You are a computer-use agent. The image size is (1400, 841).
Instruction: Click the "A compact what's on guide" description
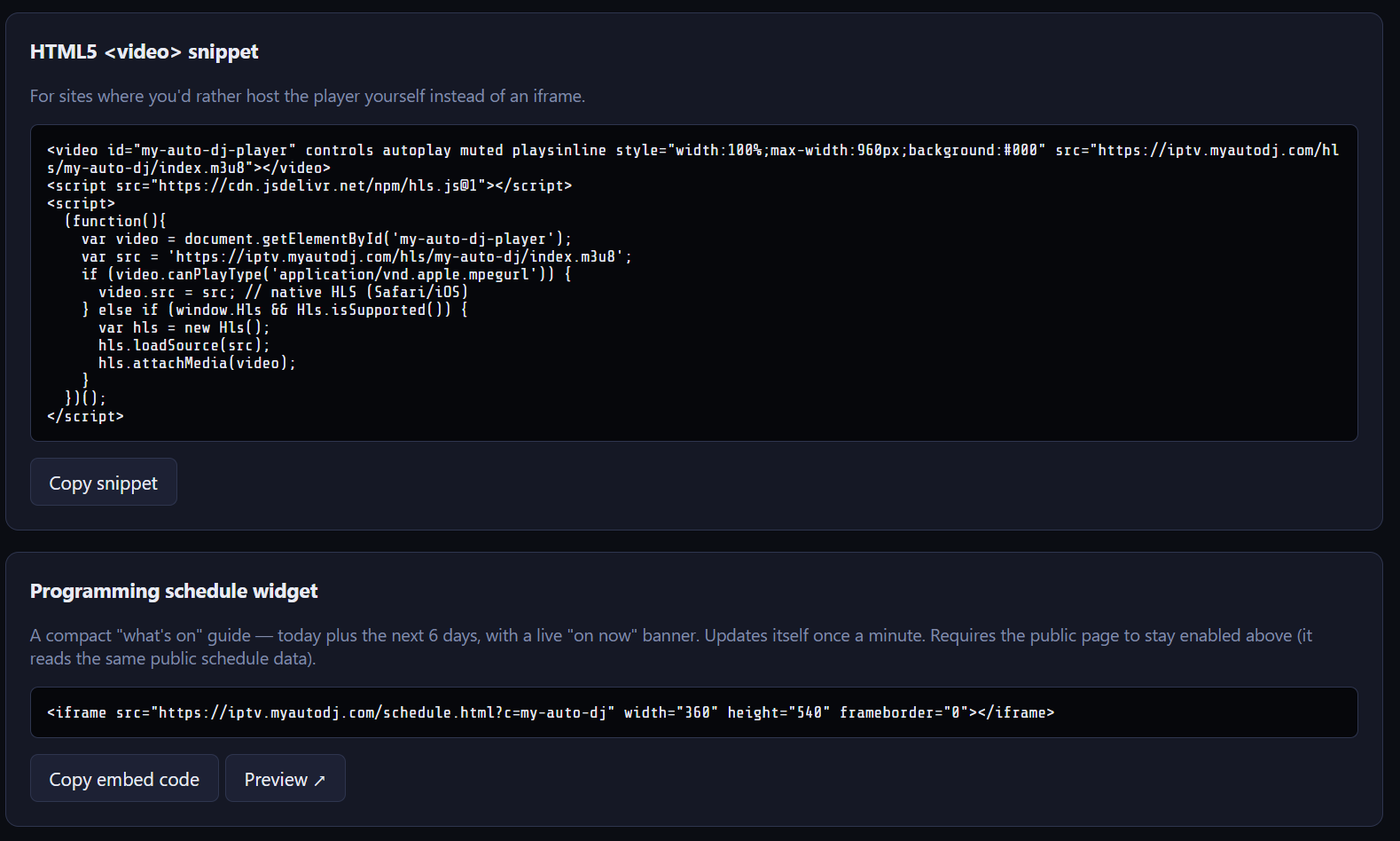pyautogui.click(x=671, y=647)
